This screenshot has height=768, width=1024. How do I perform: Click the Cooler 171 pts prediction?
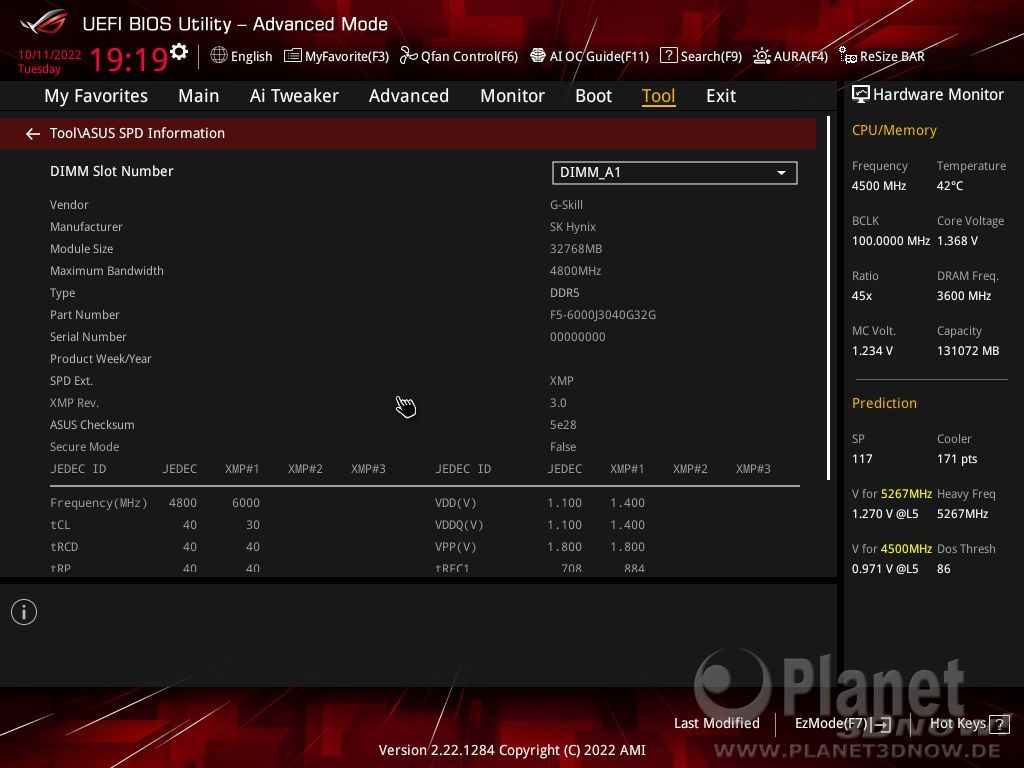tap(957, 458)
